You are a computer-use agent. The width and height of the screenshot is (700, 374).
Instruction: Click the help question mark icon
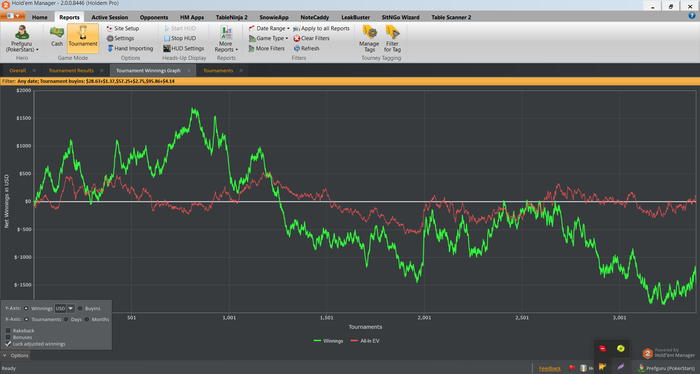tap(692, 16)
